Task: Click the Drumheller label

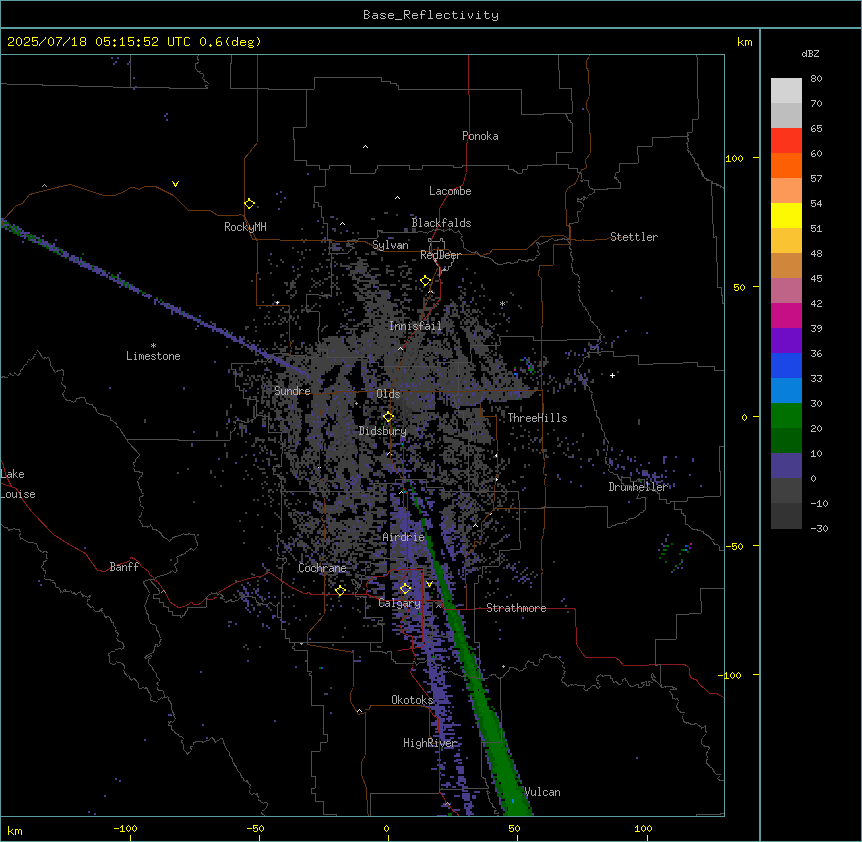Action: point(639,487)
